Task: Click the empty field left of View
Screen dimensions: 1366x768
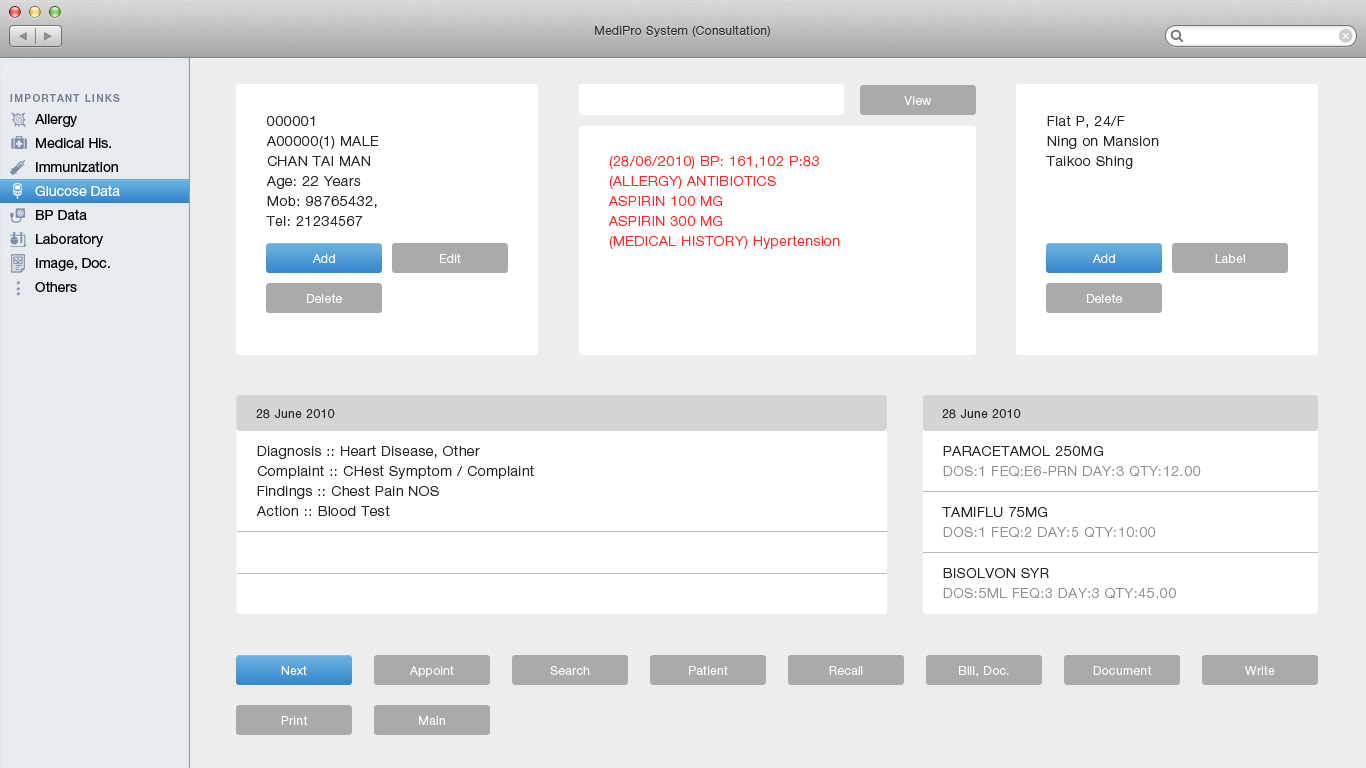Action: (x=711, y=100)
